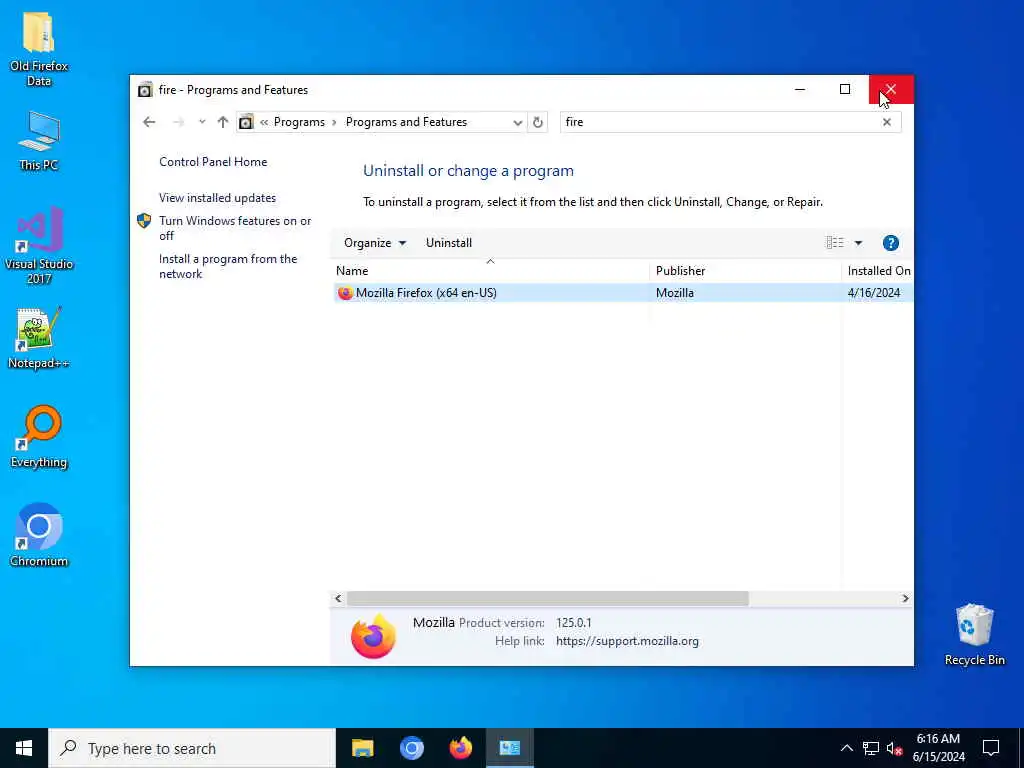Click the scroll left arrow
This screenshot has width=1024, height=768.
pos(338,598)
